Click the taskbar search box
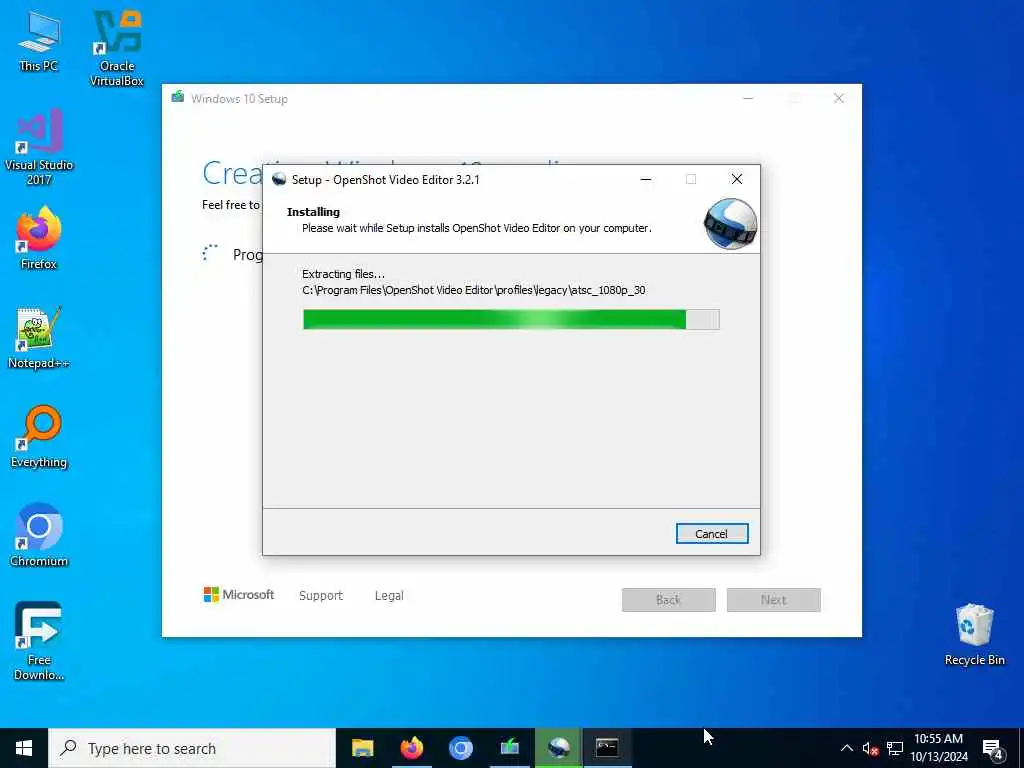 click(192, 748)
